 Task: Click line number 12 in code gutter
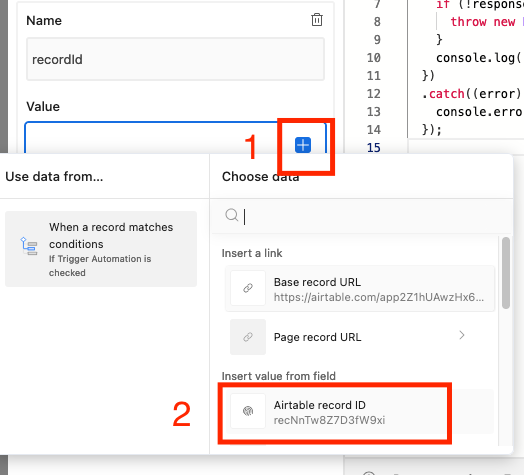[x=374, y=94]
